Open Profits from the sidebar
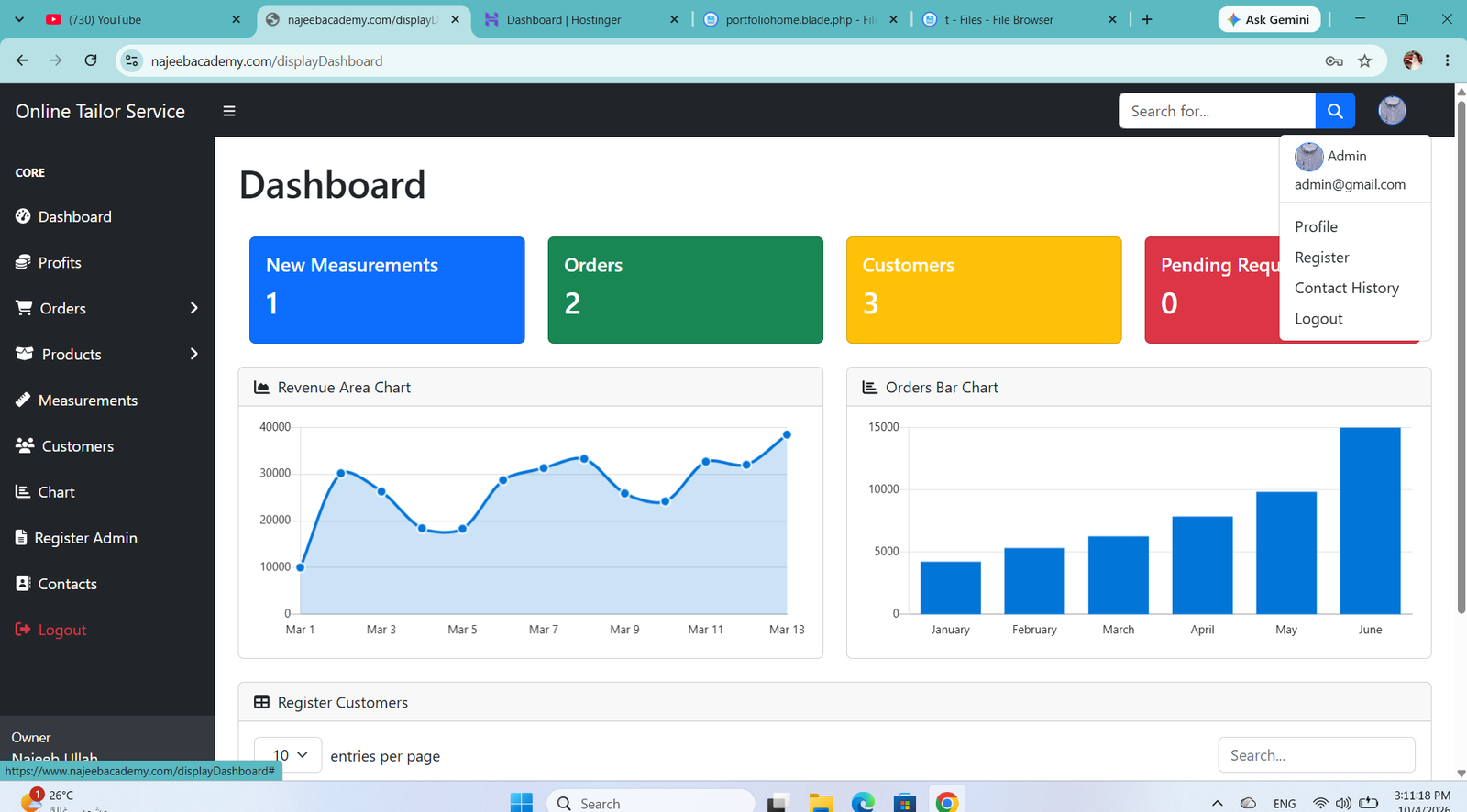The height and width of the screenshot is (812, 1467). [49, 262]
